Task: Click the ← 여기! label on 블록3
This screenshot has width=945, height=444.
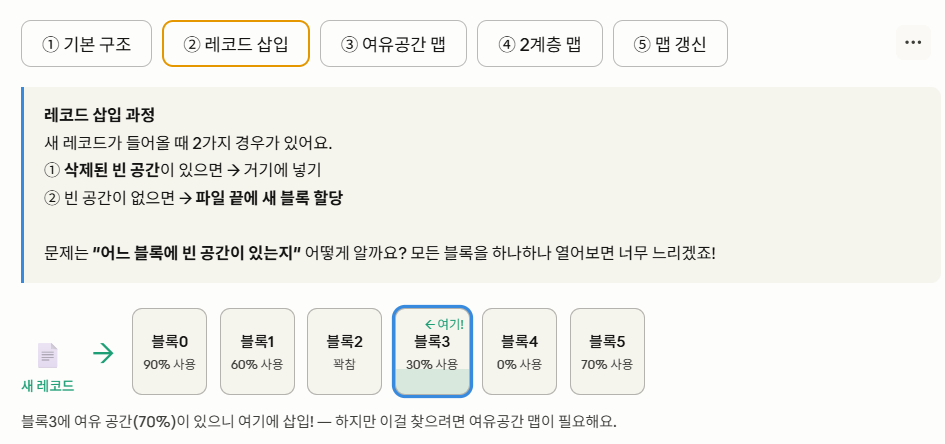Action: click(x=444, y=324)
